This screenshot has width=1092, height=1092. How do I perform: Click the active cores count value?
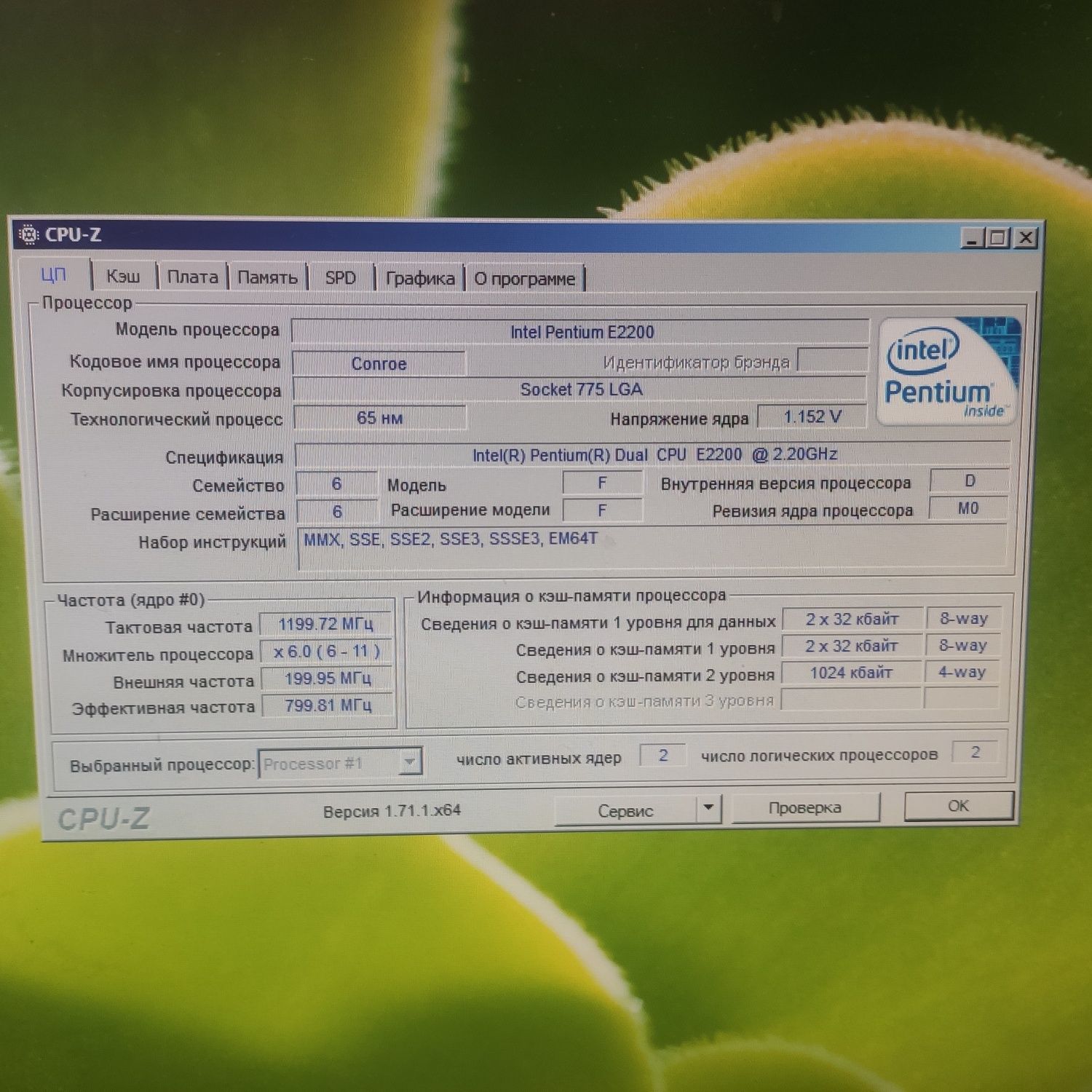[x=663, y=756]
